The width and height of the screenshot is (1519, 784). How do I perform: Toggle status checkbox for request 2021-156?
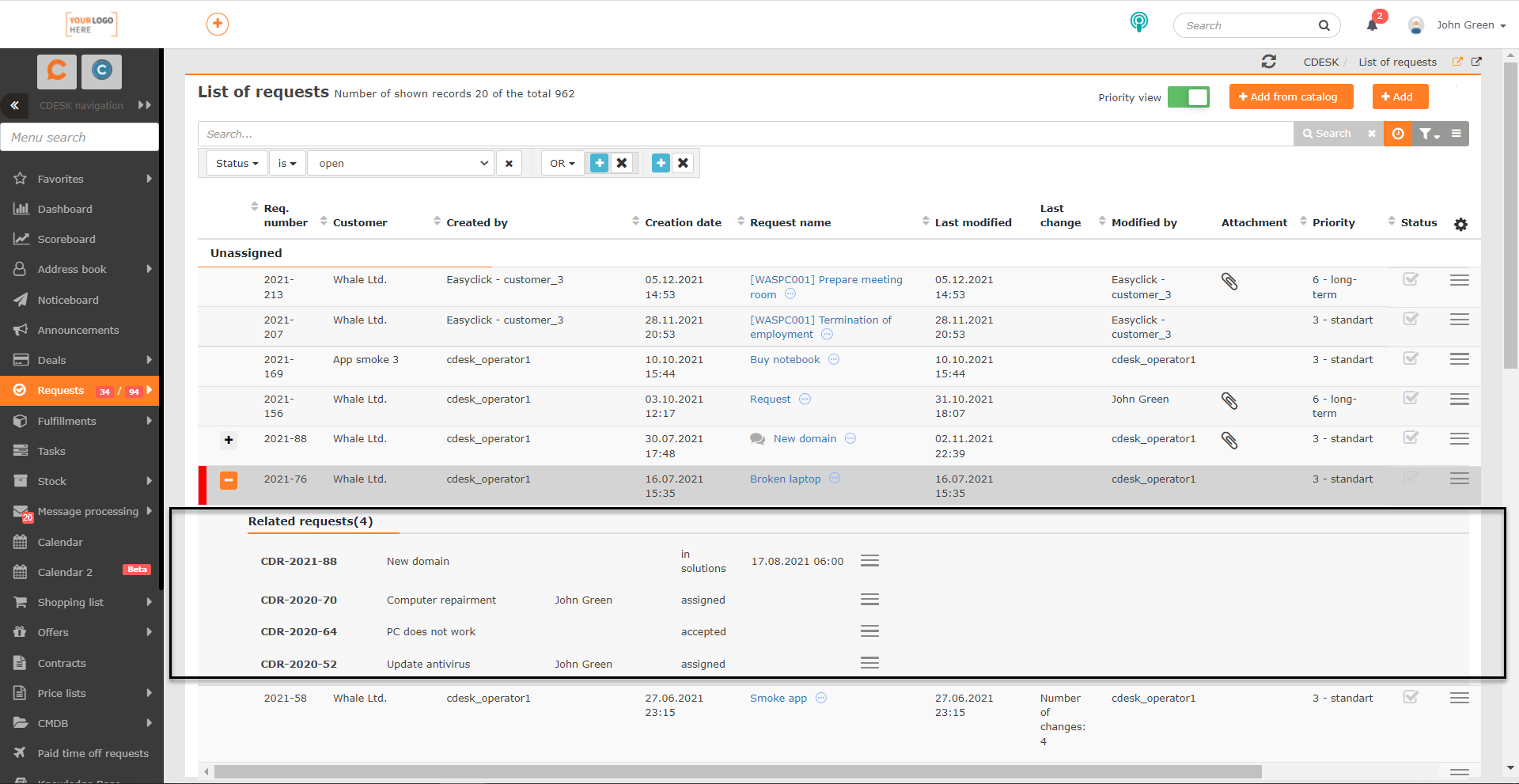click(1411, 398)
